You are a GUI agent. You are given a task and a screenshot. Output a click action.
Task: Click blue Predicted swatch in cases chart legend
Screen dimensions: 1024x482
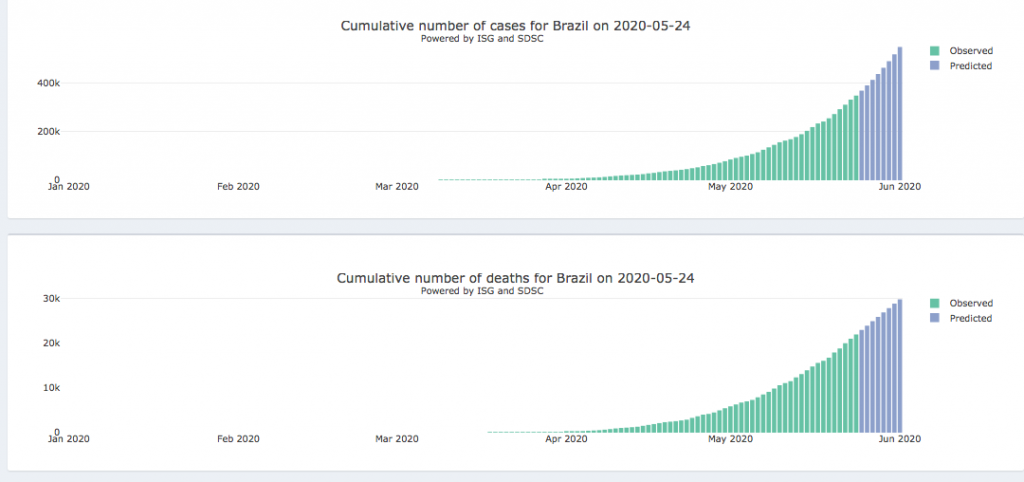click(x=934, y=66)
